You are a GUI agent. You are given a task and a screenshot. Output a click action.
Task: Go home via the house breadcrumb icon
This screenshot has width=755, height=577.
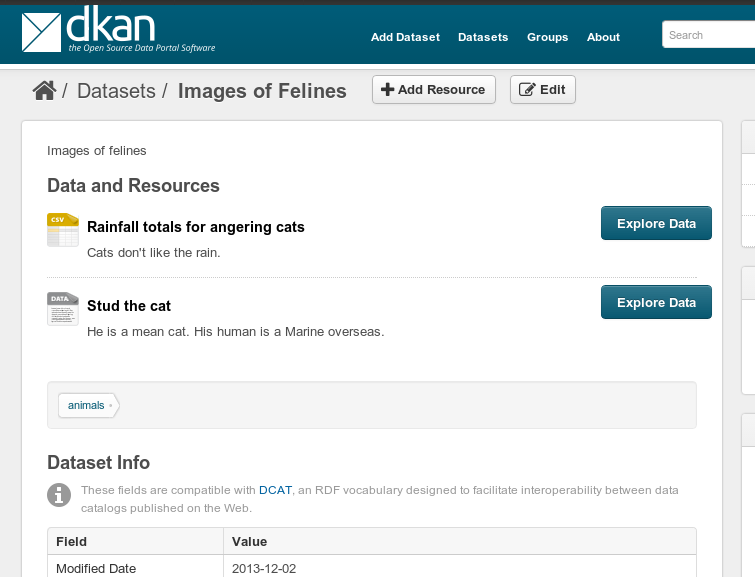[43, 91]
